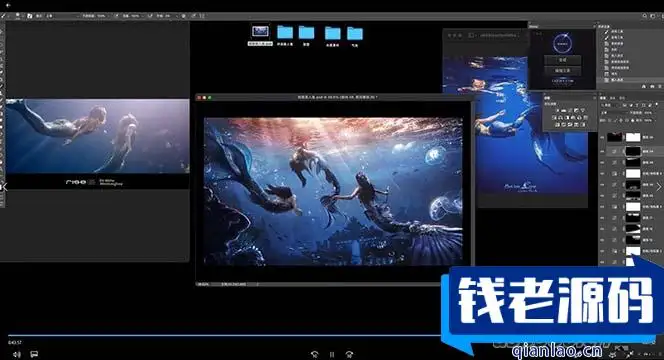Add a Hue/Saturation adjustment layer
The image size is (664, 360).
click(x=554, y=118)
